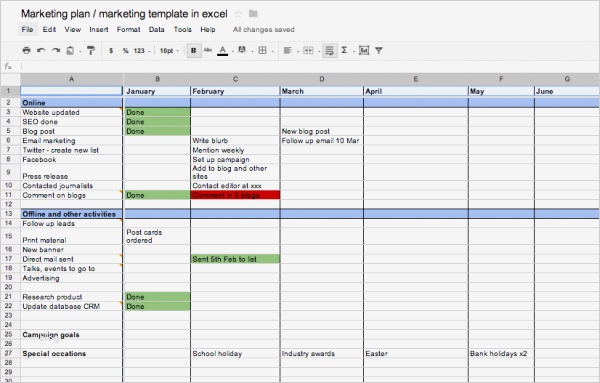Select the empty cell A1
This screenshot has height=383, width=600.
[x=72, y=91]
